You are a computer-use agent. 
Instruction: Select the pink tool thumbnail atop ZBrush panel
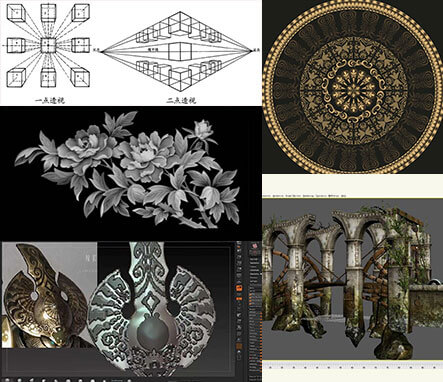coord(254,246)
